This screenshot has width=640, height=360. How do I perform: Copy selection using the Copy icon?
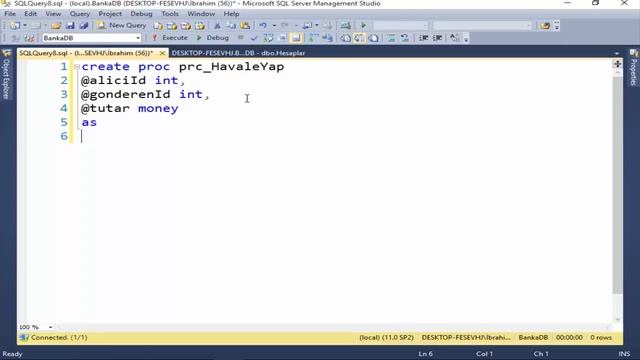coord(231,25)
